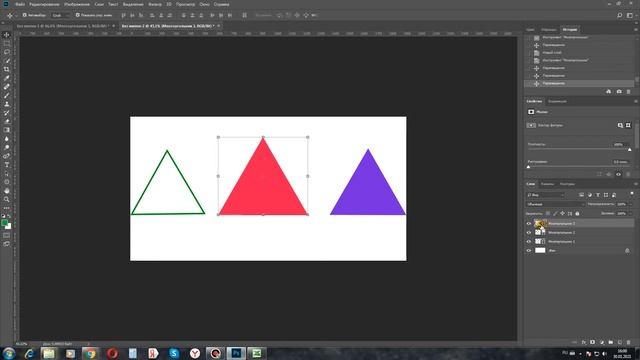Click the delete layer trash icon
This screenshot has height=360, width=640.
point(629,342)
